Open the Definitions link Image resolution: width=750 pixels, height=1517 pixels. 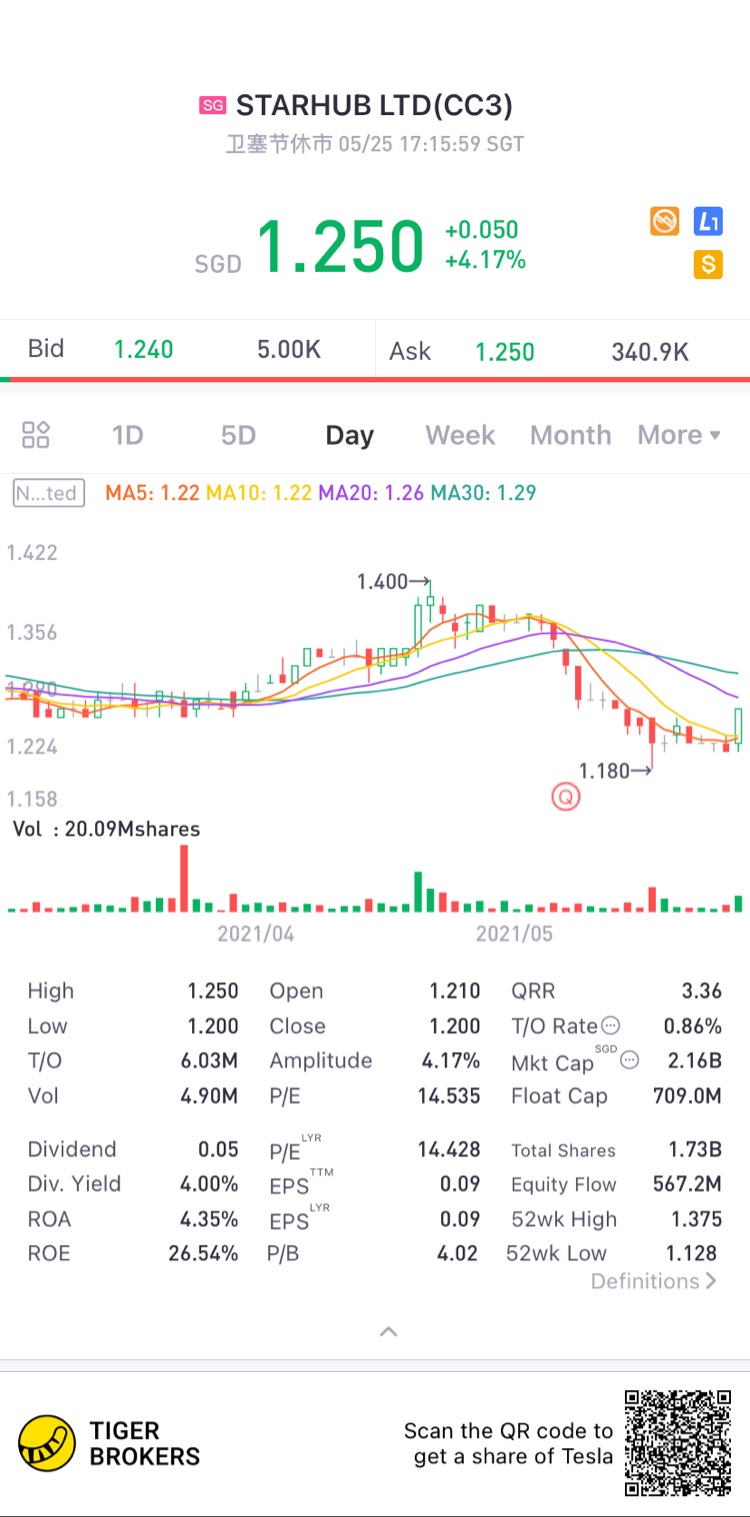coord(654,1281)
